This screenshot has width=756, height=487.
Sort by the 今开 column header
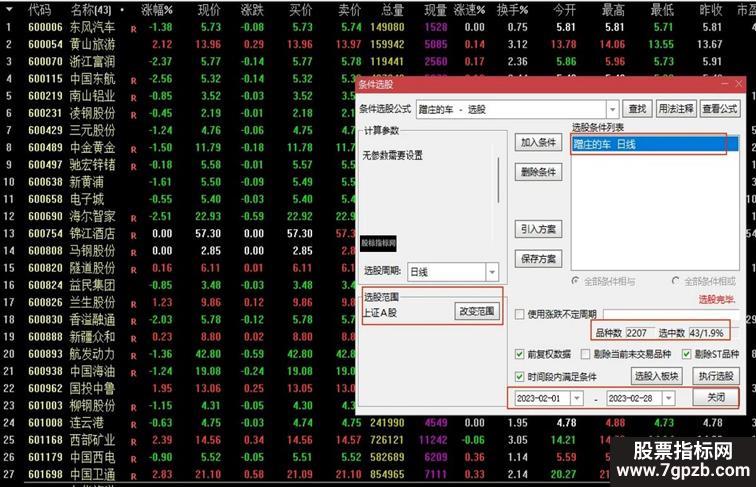(565, 9)
